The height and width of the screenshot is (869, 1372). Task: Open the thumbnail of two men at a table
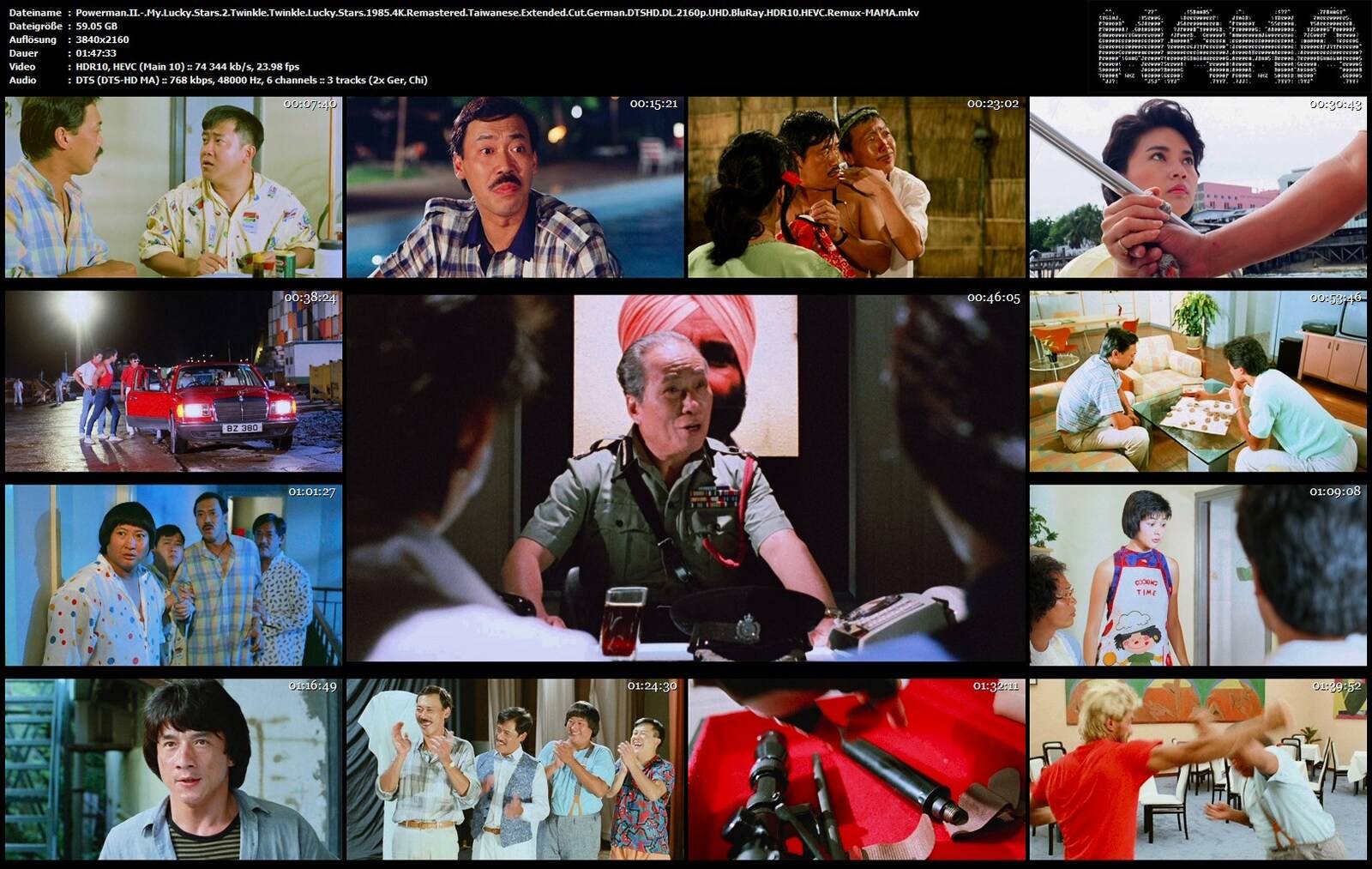173,187
